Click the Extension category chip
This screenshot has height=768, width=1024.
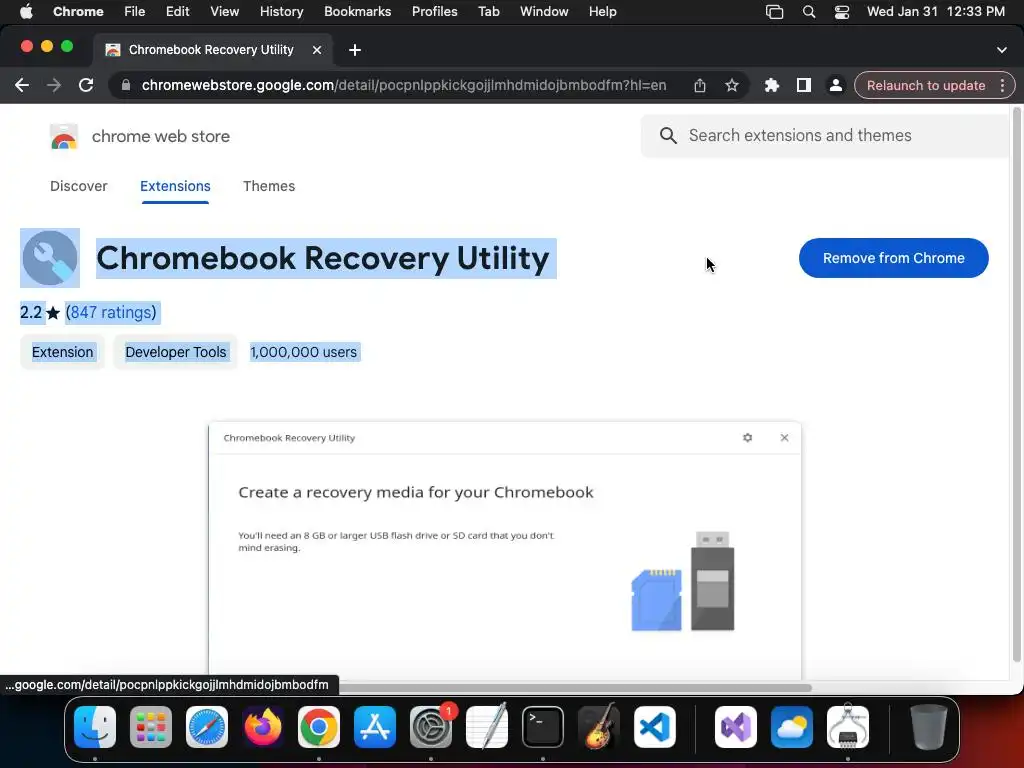(63, 352)
